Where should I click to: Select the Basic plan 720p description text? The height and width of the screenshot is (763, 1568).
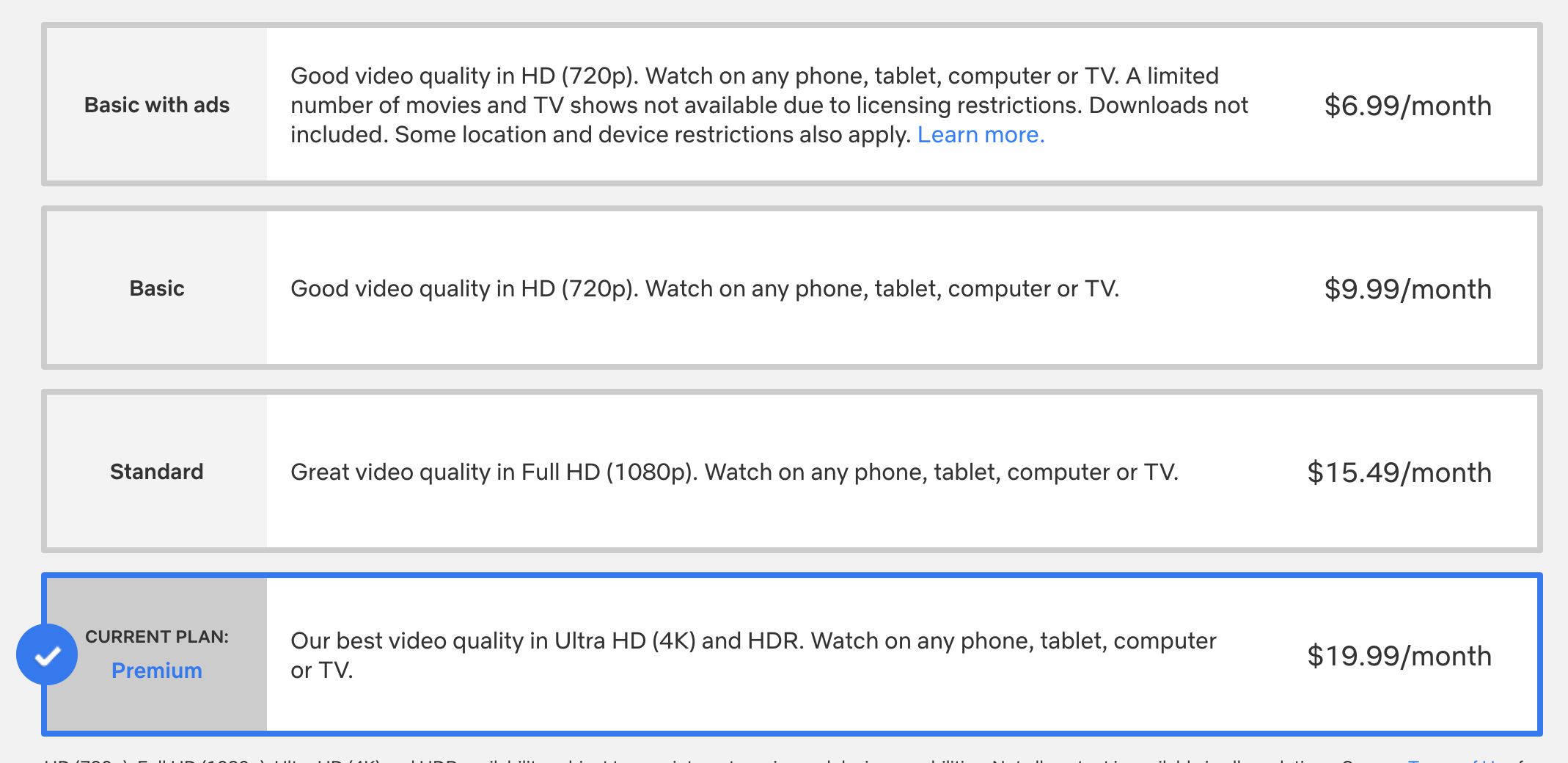tap(705, 288)
